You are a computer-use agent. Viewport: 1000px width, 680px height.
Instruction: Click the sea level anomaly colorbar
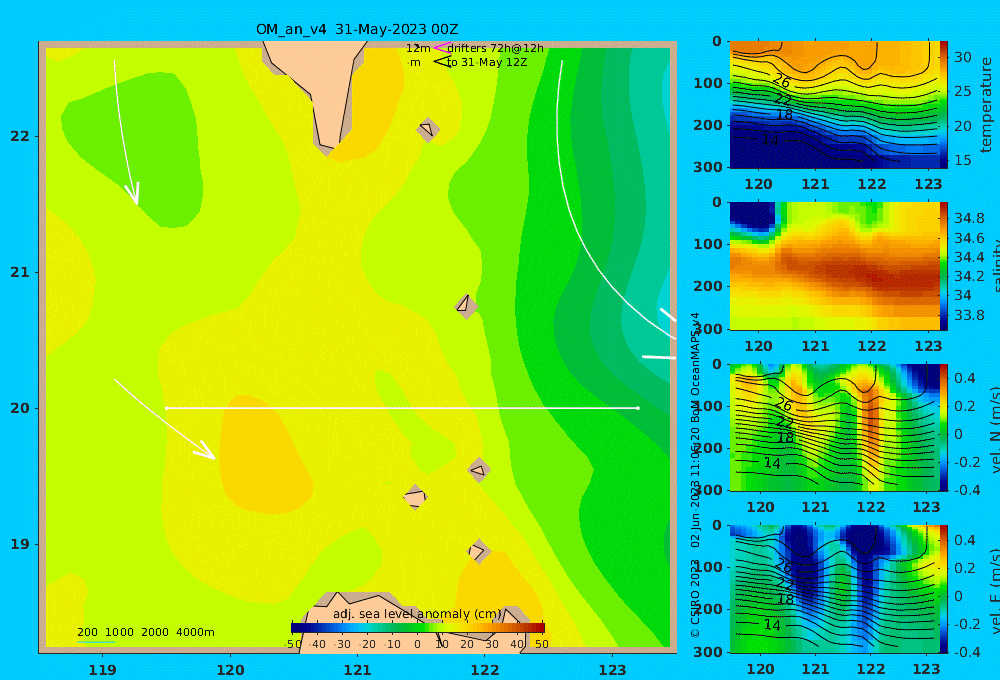point(418,628)
